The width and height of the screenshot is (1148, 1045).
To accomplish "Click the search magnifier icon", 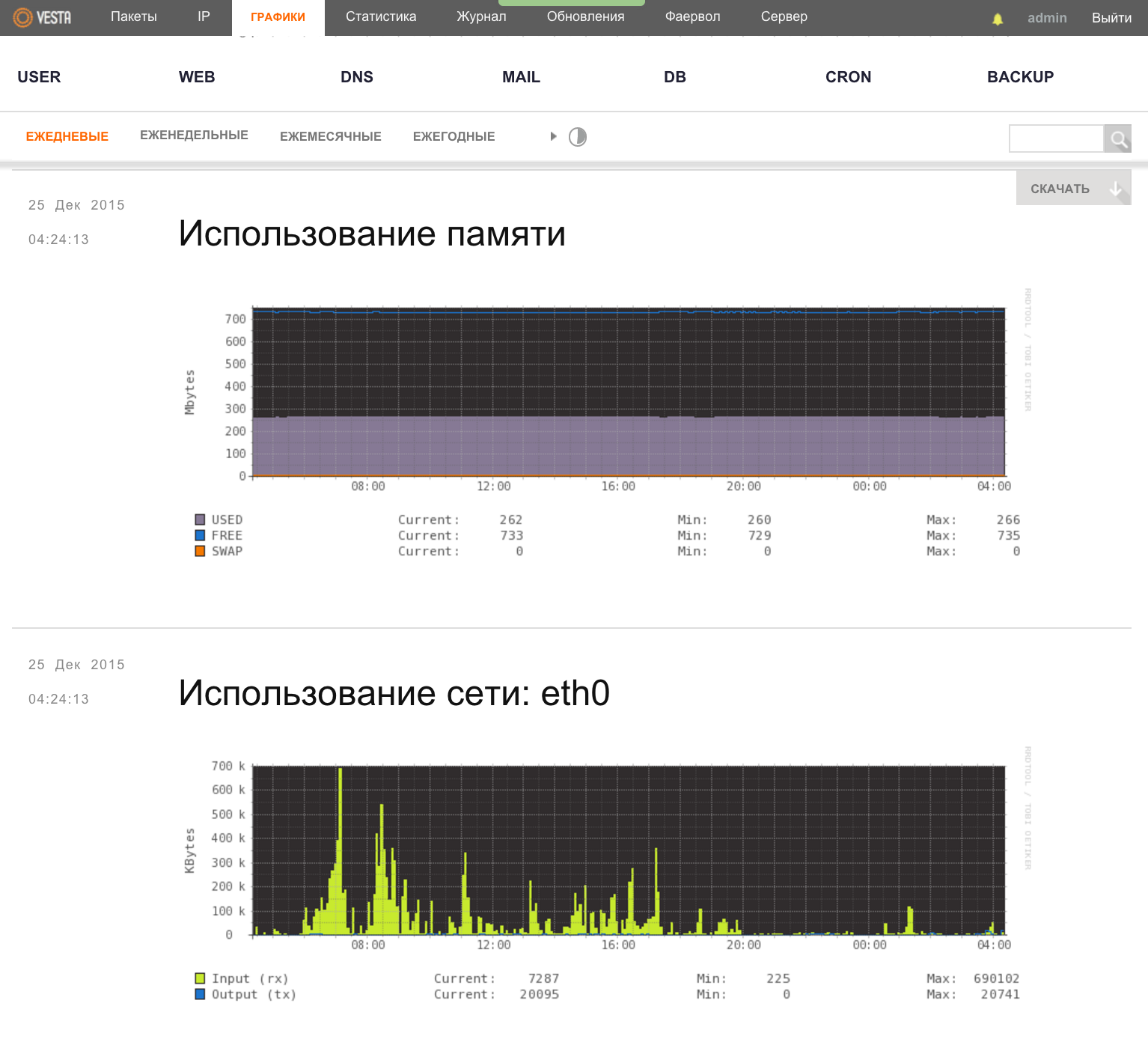I will pyautogui.click(x=1118, y=138).
